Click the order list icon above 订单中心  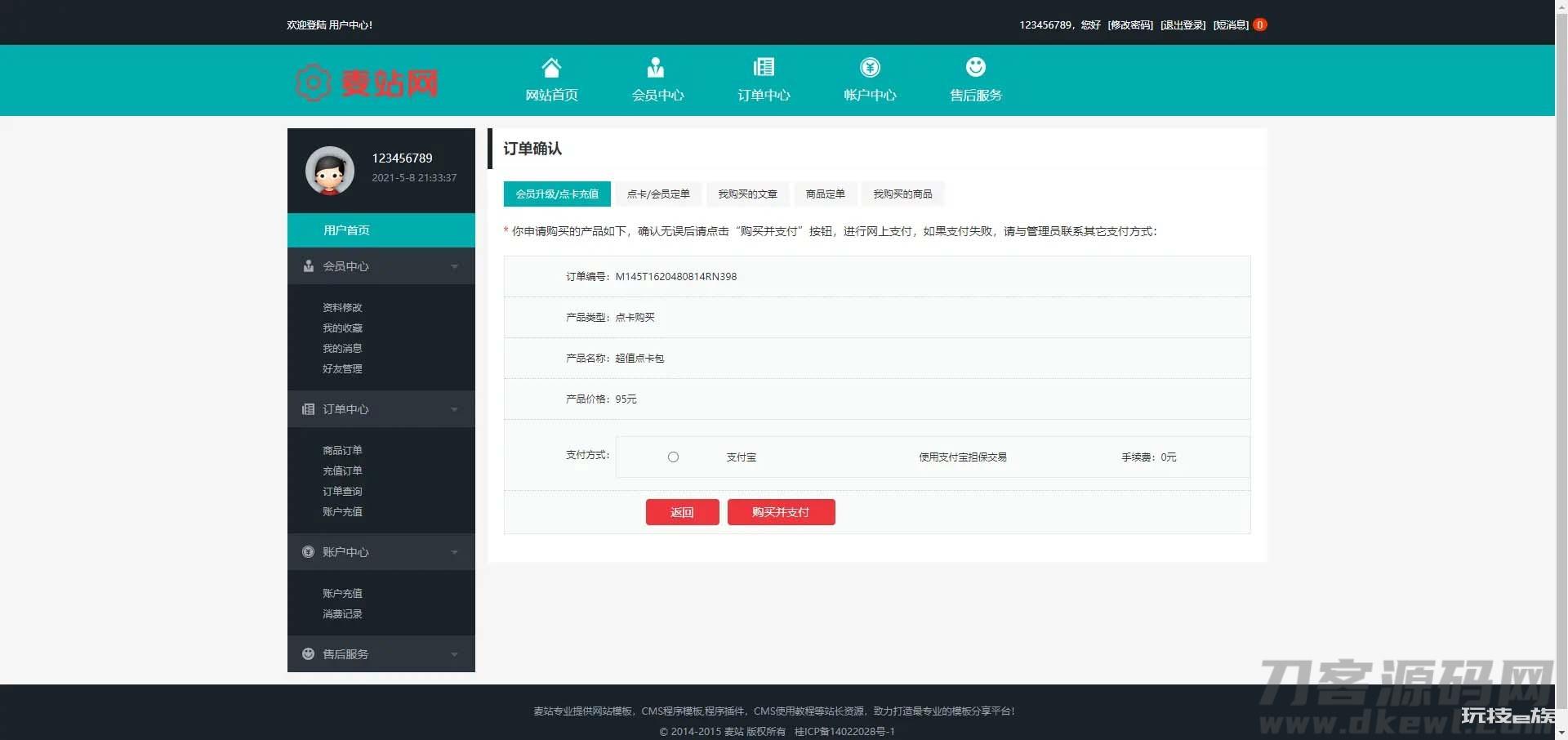pos(764,67)
